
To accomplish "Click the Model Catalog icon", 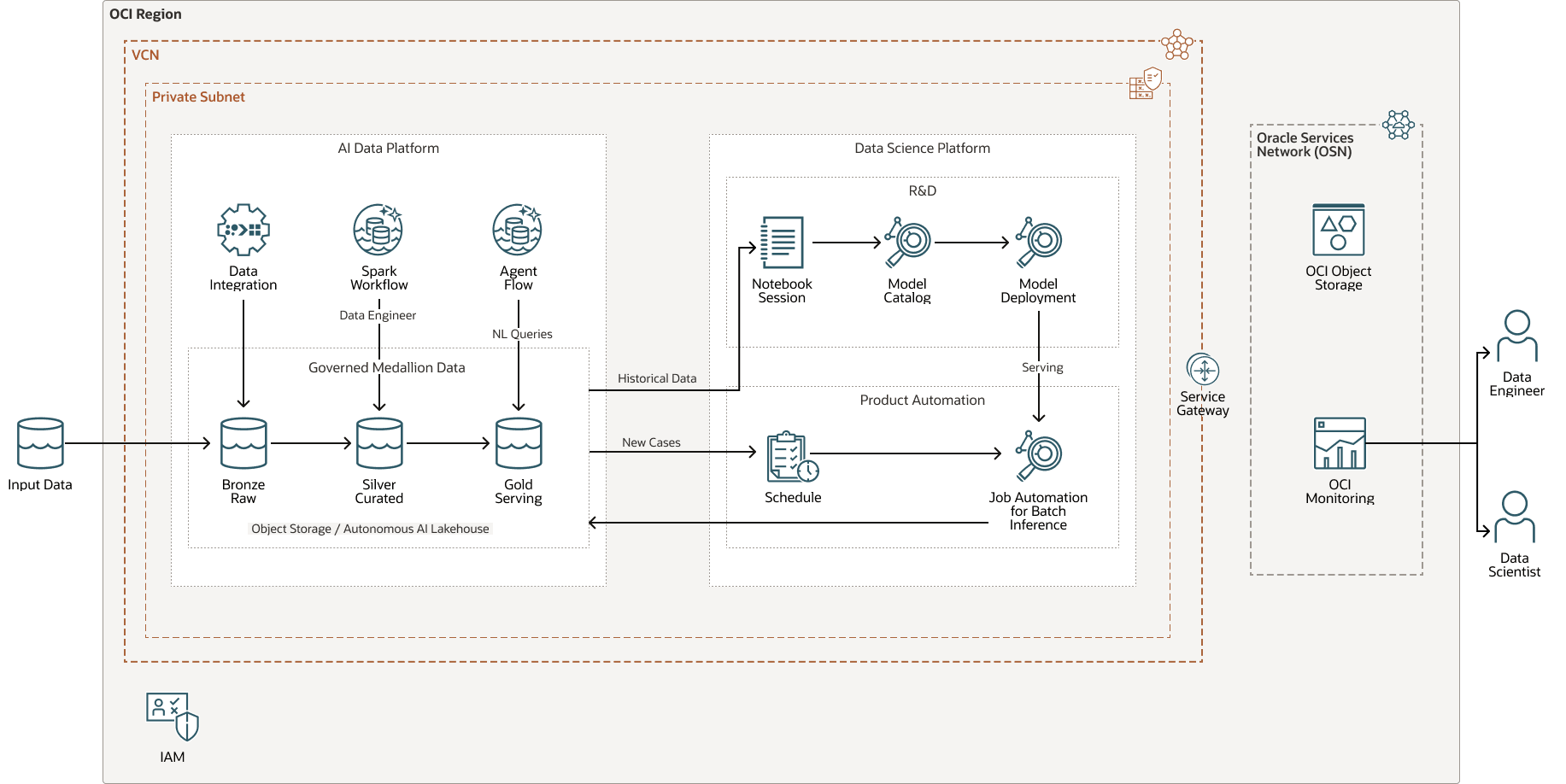I will click(907, 243).
